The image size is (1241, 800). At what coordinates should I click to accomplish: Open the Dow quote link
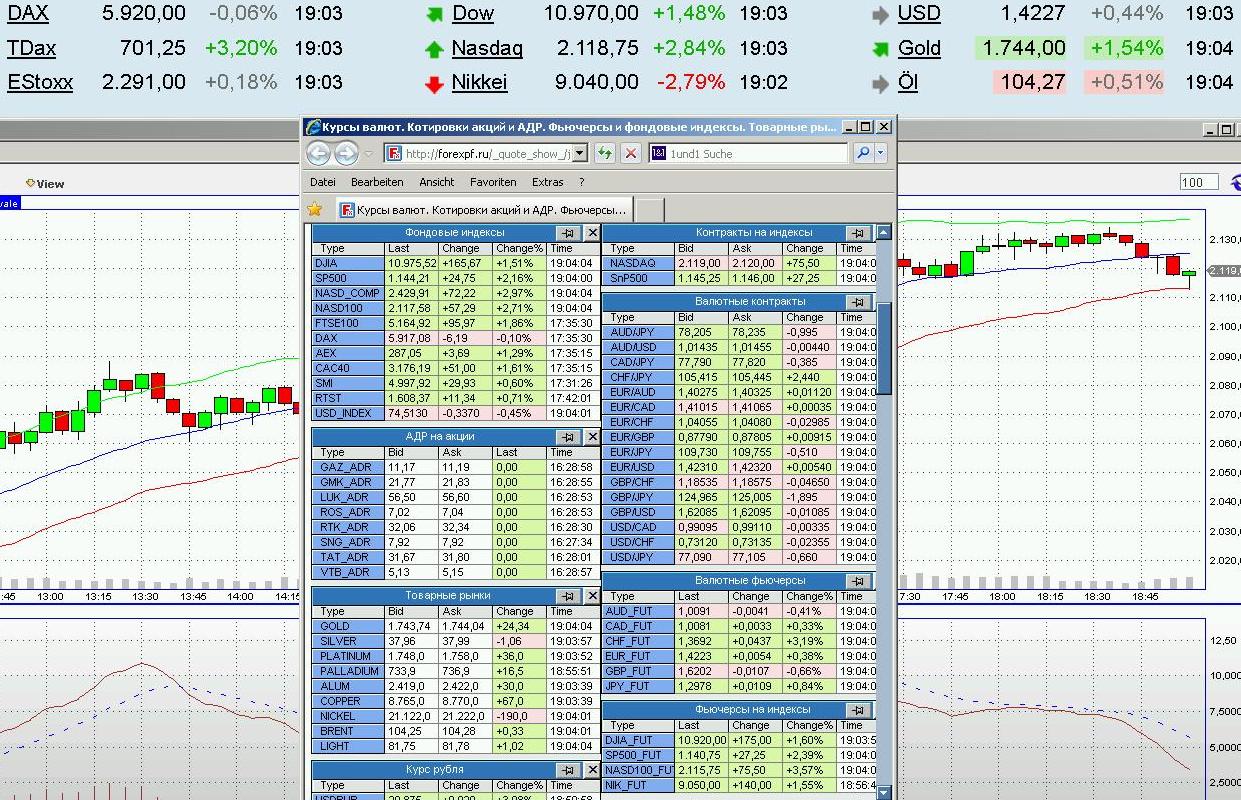(473, 14)
